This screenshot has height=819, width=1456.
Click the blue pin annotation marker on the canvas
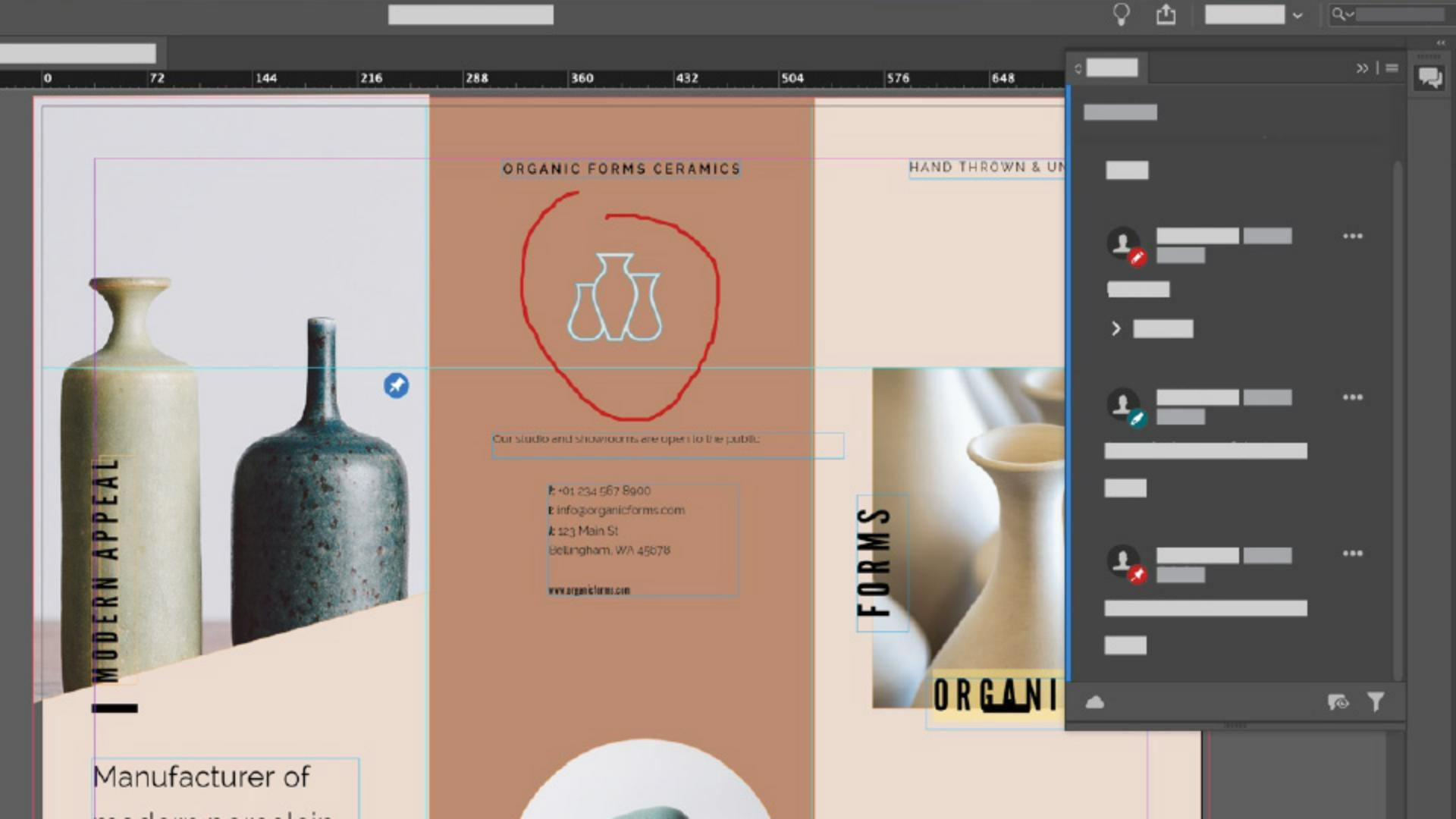396,385
